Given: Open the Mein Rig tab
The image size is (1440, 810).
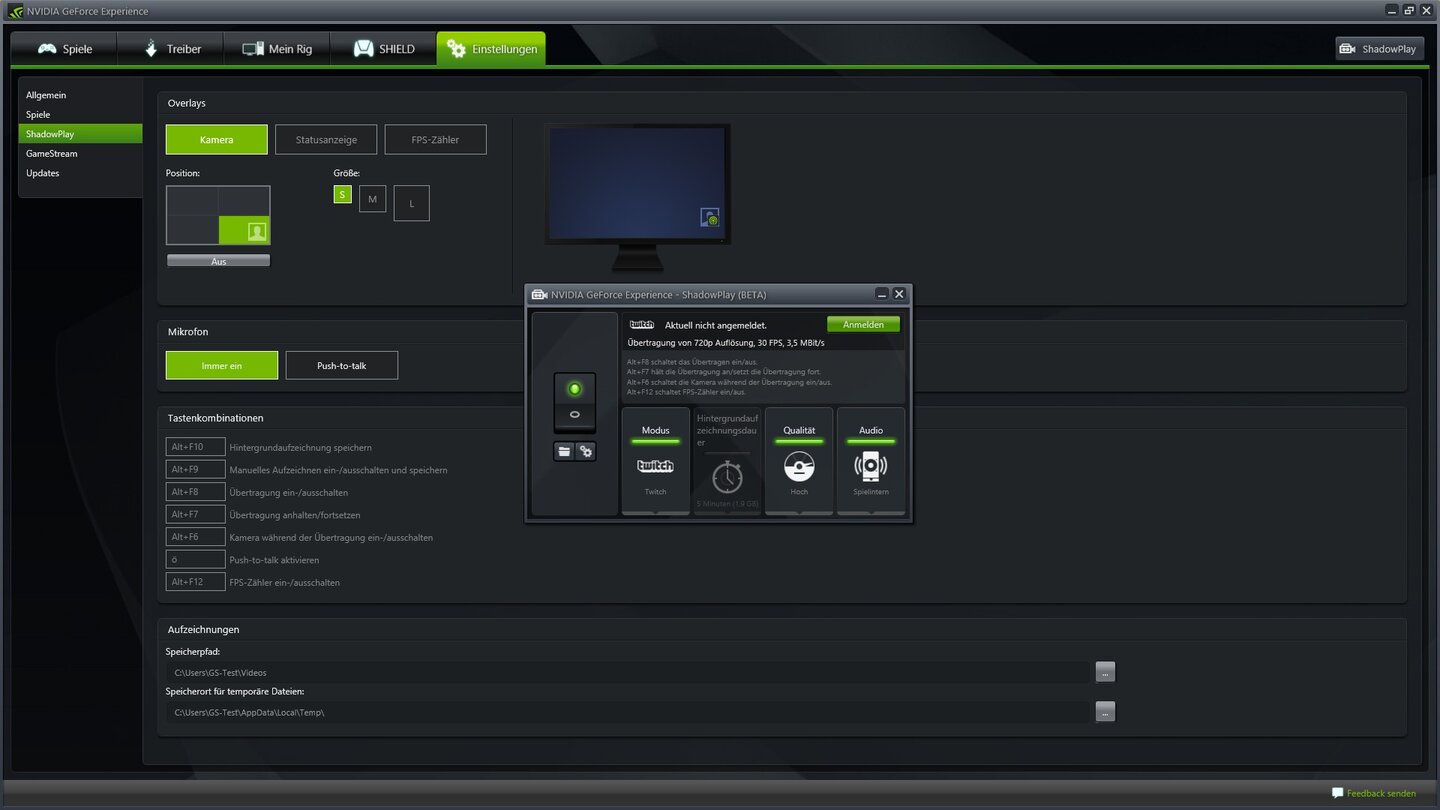Looking at the screenshot, I should 276,49.
